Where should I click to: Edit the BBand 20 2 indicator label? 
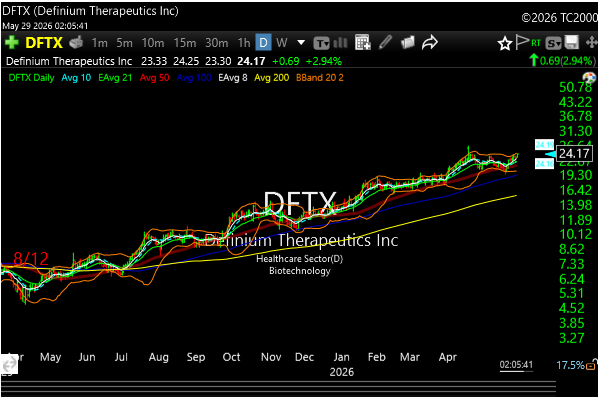[320, 78]
